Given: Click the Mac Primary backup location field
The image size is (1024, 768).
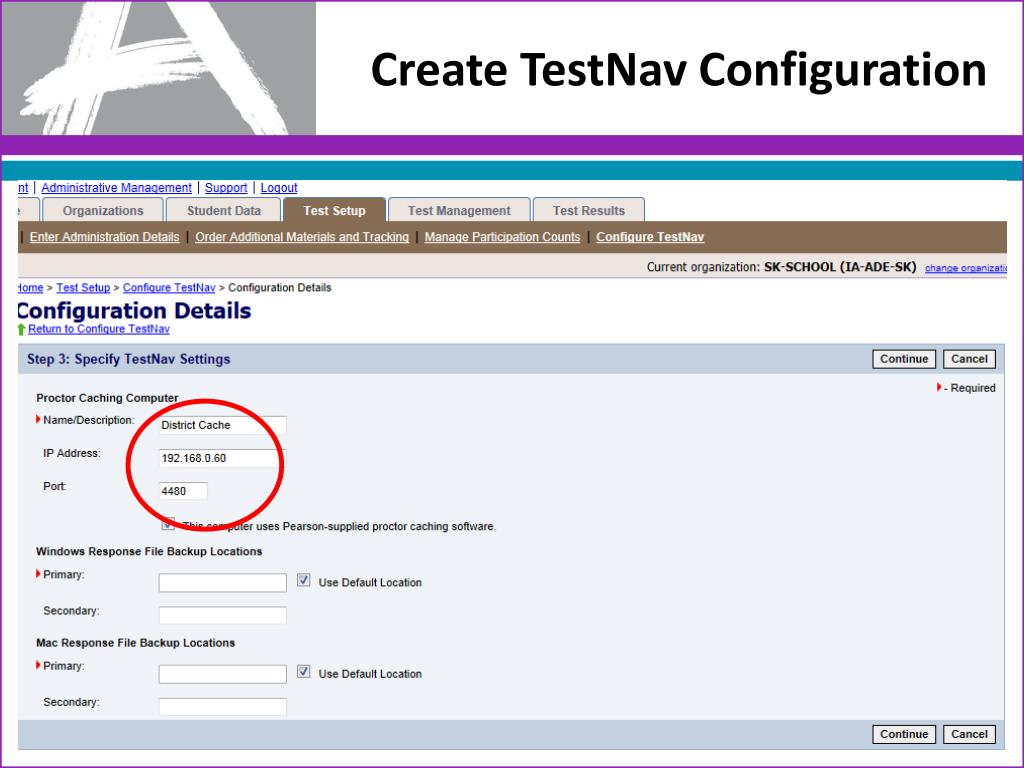Looking at the screenshot, I should coord(222,674).
